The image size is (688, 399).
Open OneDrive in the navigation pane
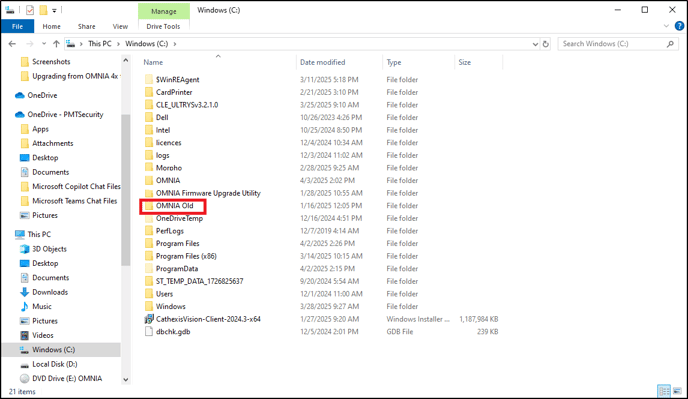coord(42,95)
